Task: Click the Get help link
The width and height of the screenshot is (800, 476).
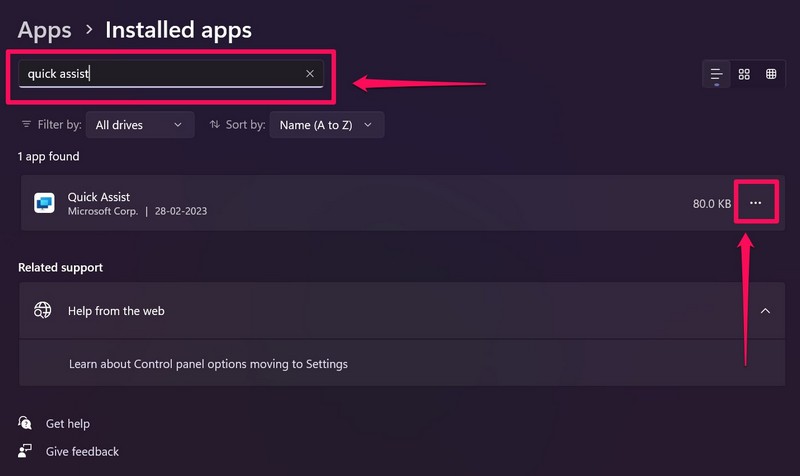Action: click(x=68, y=424)
